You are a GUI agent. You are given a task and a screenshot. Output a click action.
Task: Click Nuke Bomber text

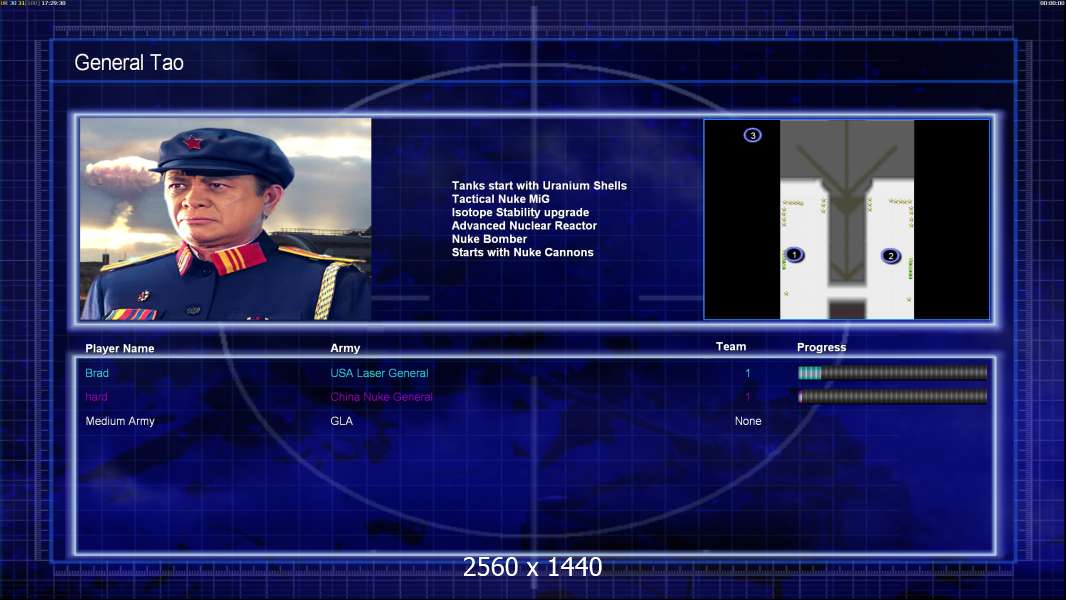point(489,239)
